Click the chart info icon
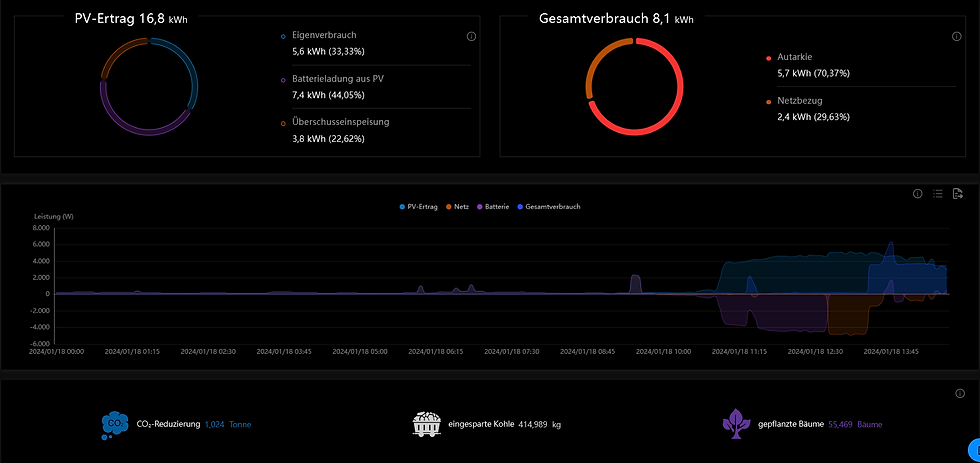980x463 pixels. tap(918, 194)
